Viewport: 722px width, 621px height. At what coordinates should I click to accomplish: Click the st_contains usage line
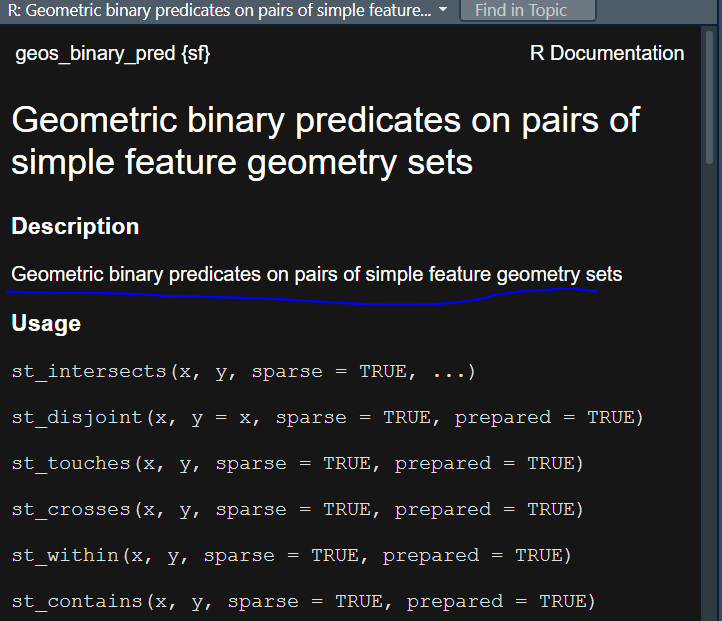pyautogui.click(x=304, y=601)
